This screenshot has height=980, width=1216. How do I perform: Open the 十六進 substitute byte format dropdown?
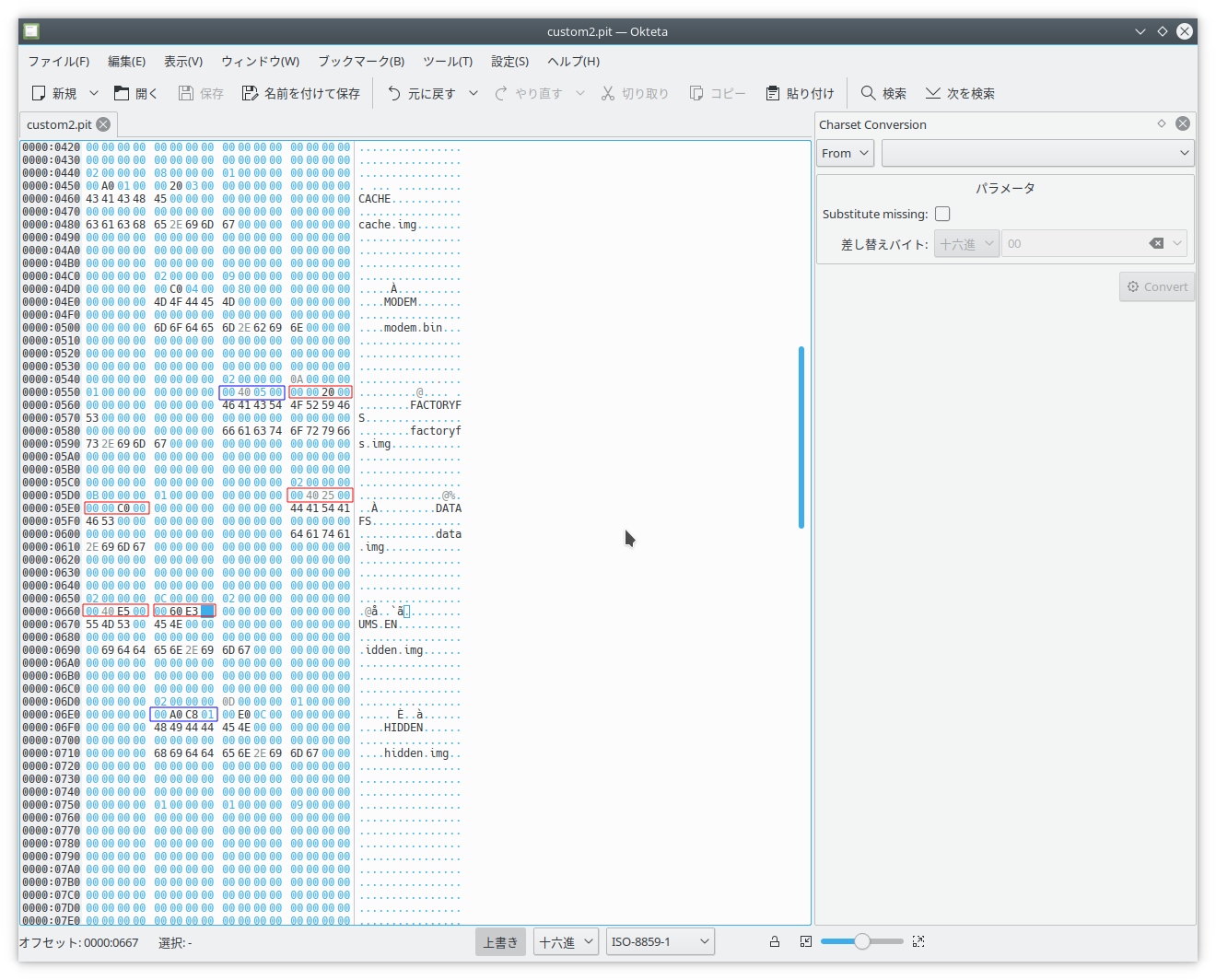(x=966, y=243)
